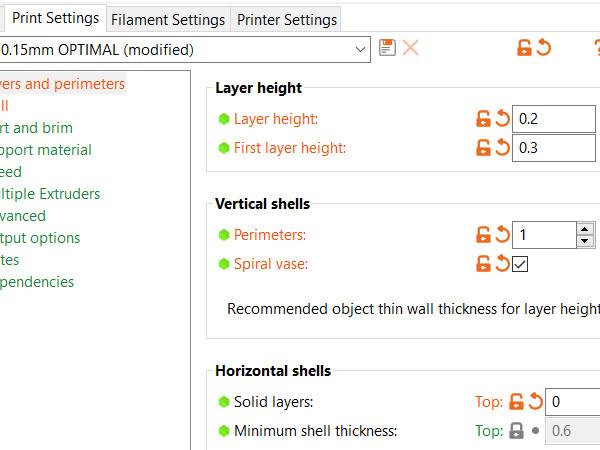Decrease Perimeters with the down arrow
This screenshot has height=450, width=600.
pos(585,241)
